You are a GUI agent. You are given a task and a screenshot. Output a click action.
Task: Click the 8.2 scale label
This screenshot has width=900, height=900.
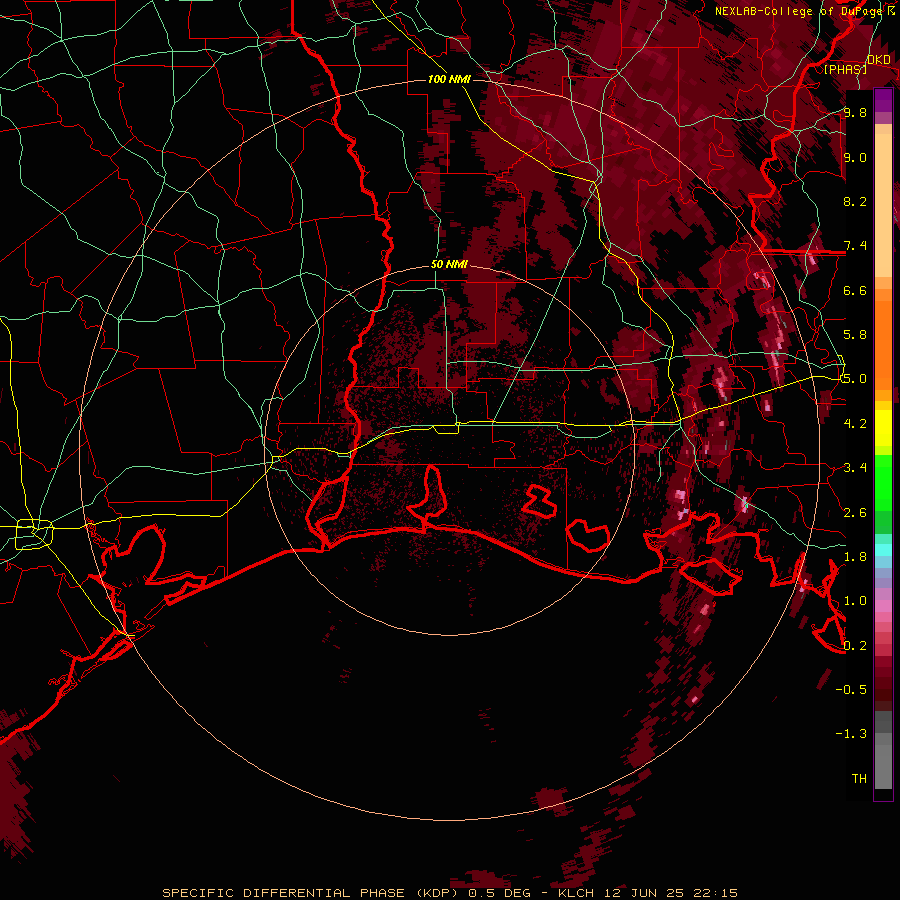[x=855, y=201]
